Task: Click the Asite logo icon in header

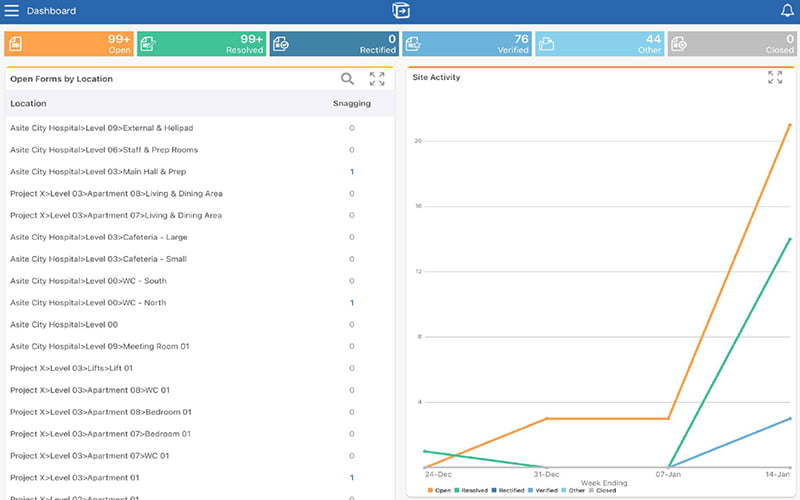Action: [x=401, y=11]
